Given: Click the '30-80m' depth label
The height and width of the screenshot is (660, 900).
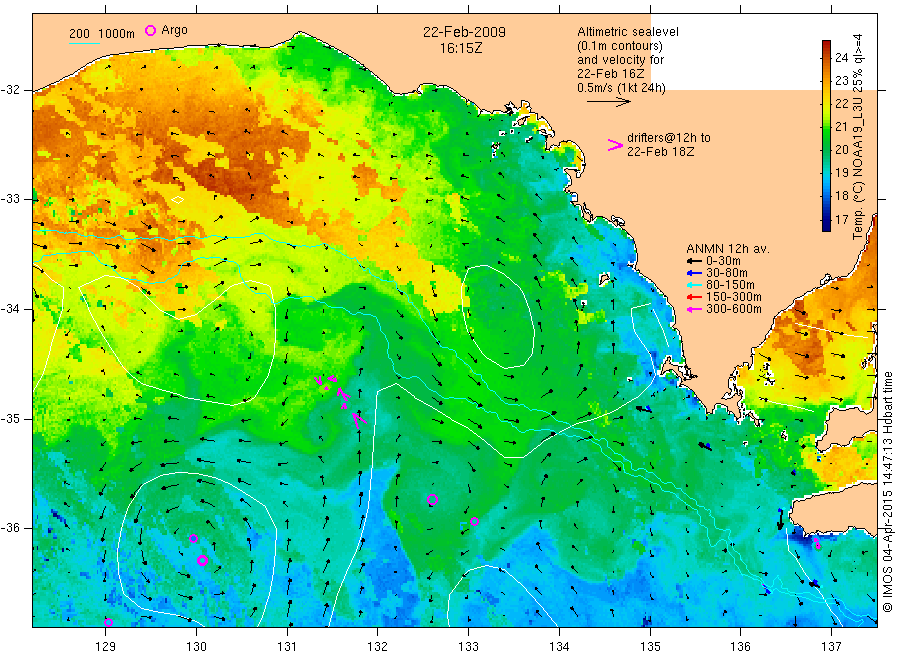Looking at the screenshot, I should [x=727, y=273].
